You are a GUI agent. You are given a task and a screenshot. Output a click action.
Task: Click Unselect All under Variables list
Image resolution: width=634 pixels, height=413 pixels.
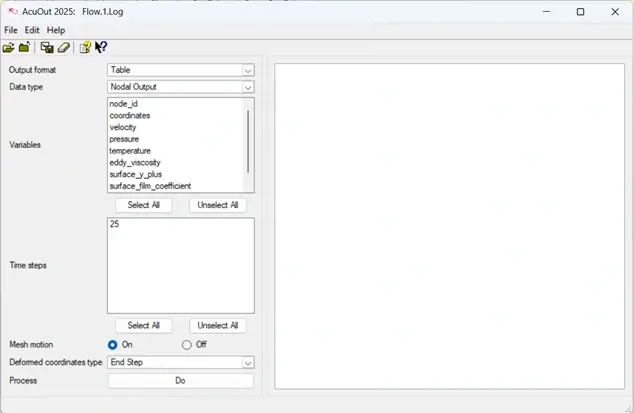(218, 205)
